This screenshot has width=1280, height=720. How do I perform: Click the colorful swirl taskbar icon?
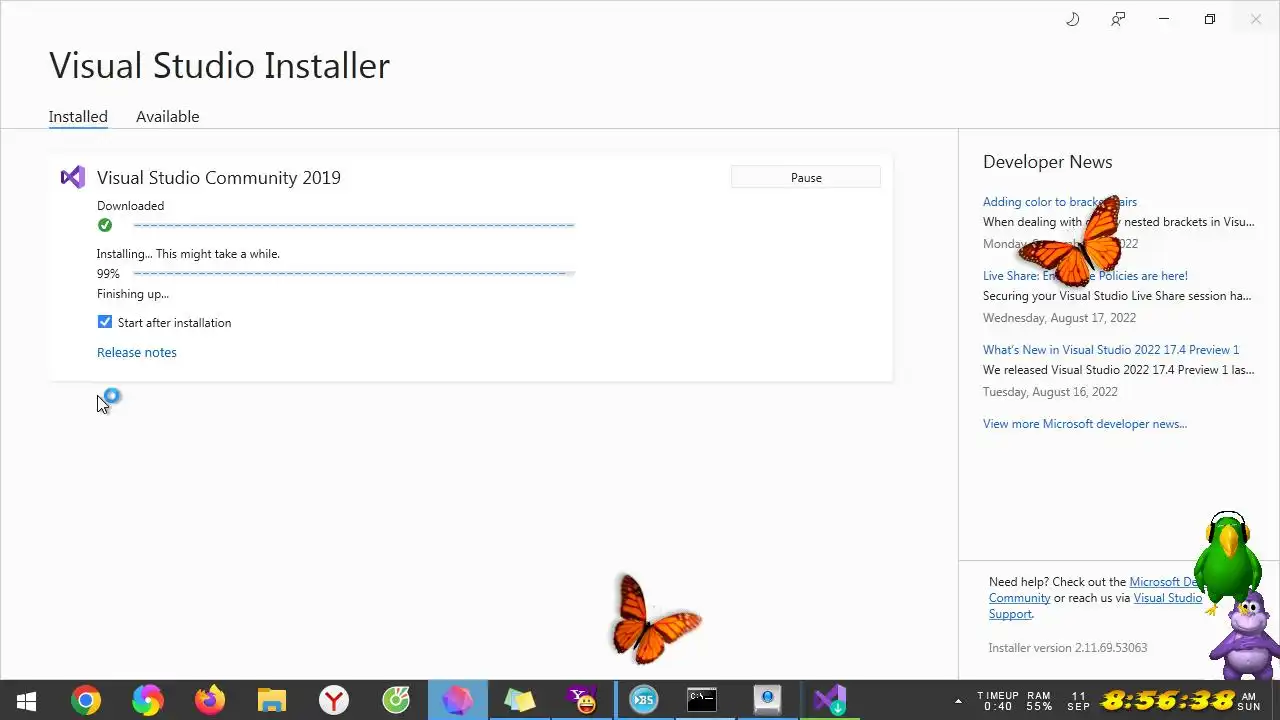point(148,700)
